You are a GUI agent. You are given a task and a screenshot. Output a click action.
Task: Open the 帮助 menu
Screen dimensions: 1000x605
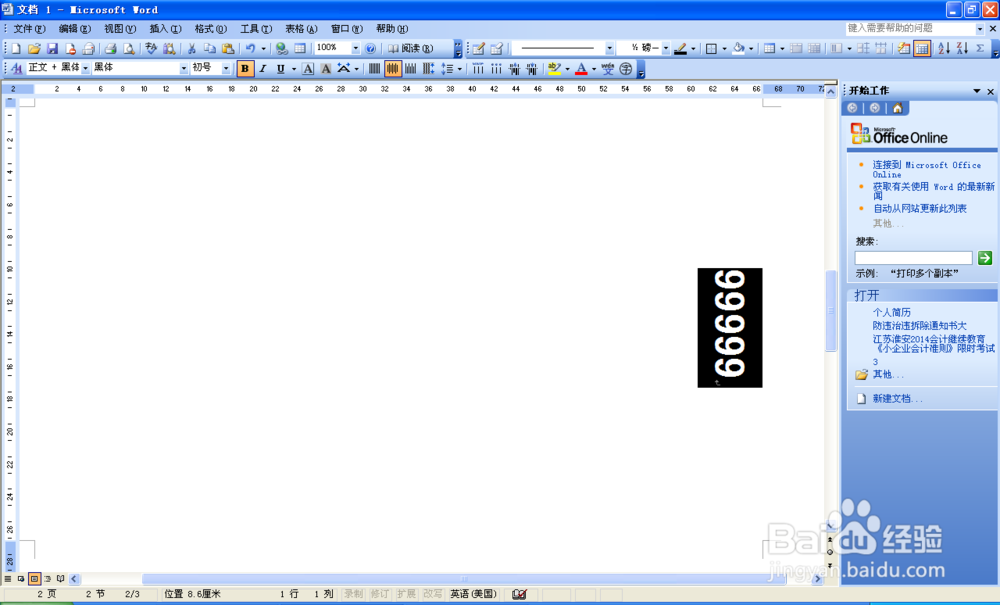[392, 29]
